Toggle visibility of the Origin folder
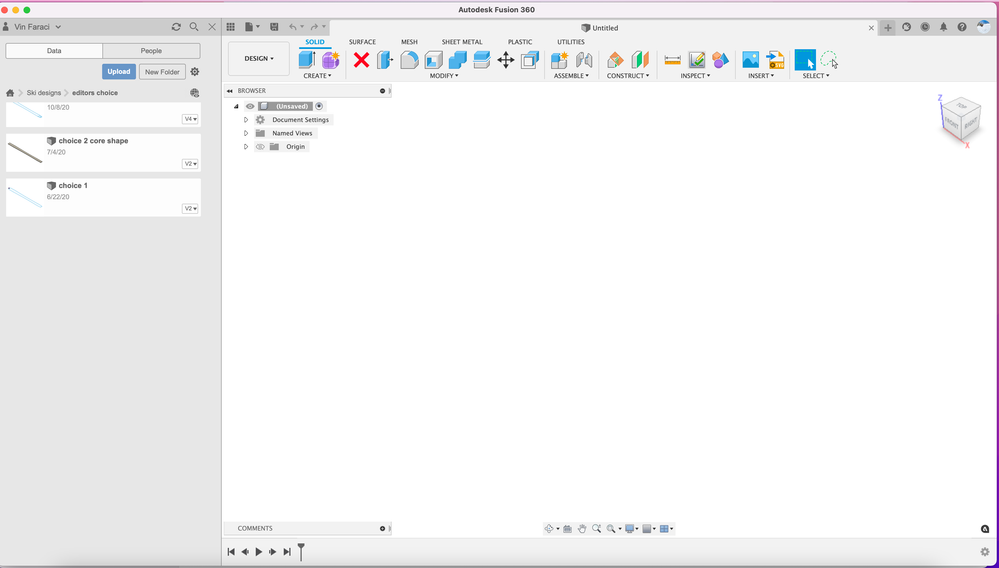 260,146
